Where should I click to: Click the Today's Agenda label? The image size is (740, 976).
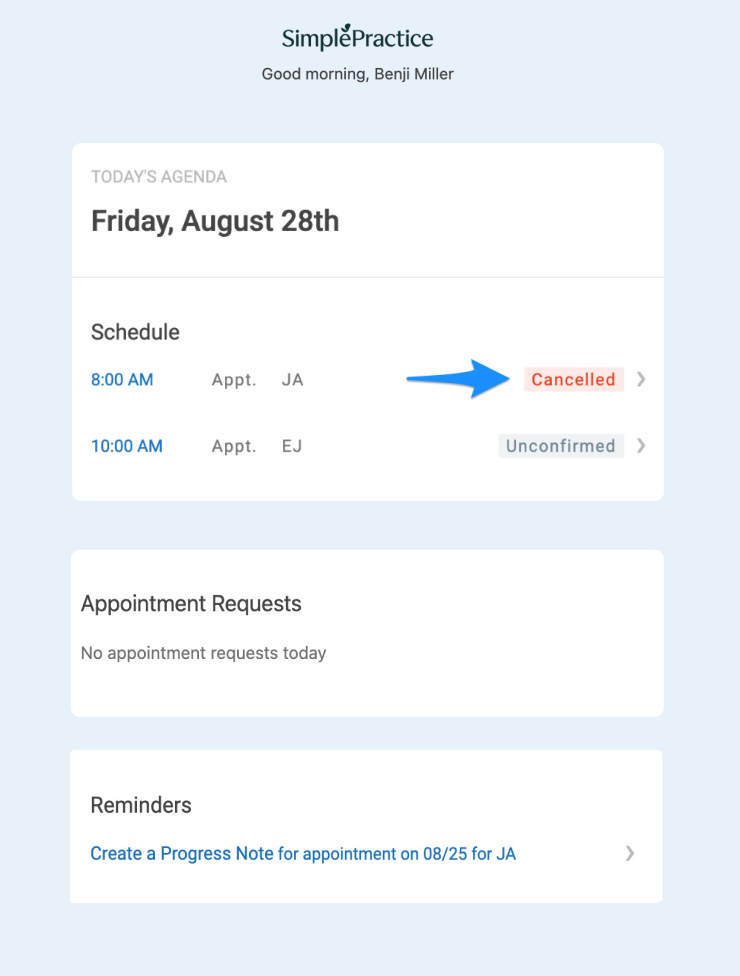point(159,177)
